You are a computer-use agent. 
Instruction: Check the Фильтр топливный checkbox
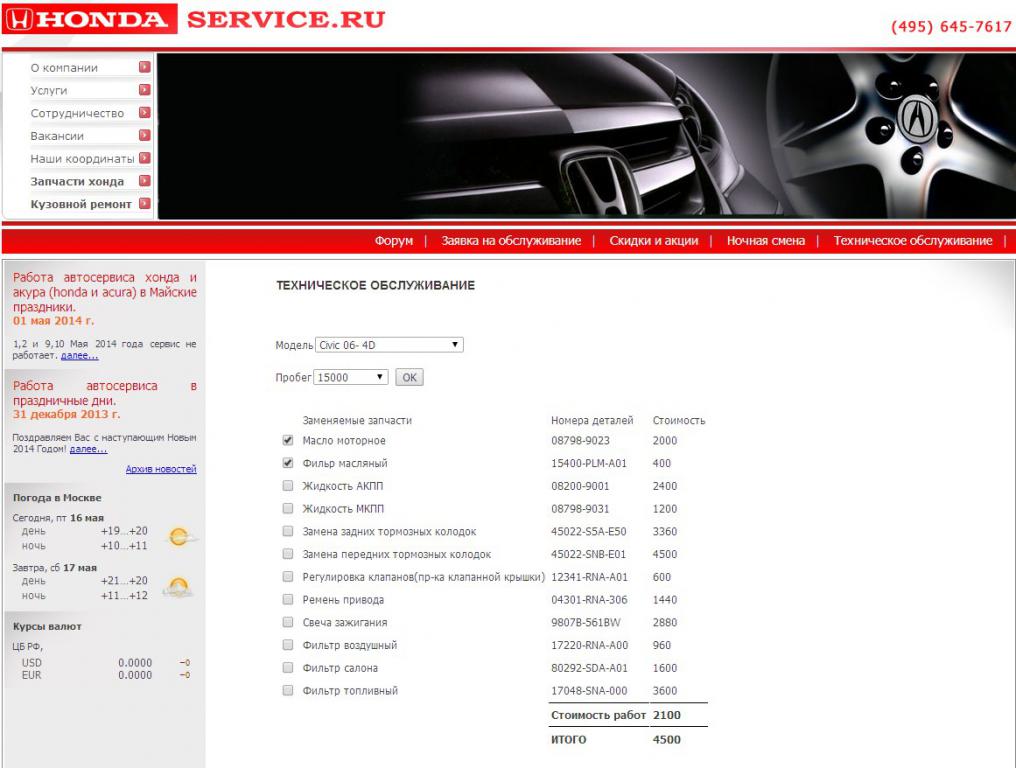(x=288, y=690)
